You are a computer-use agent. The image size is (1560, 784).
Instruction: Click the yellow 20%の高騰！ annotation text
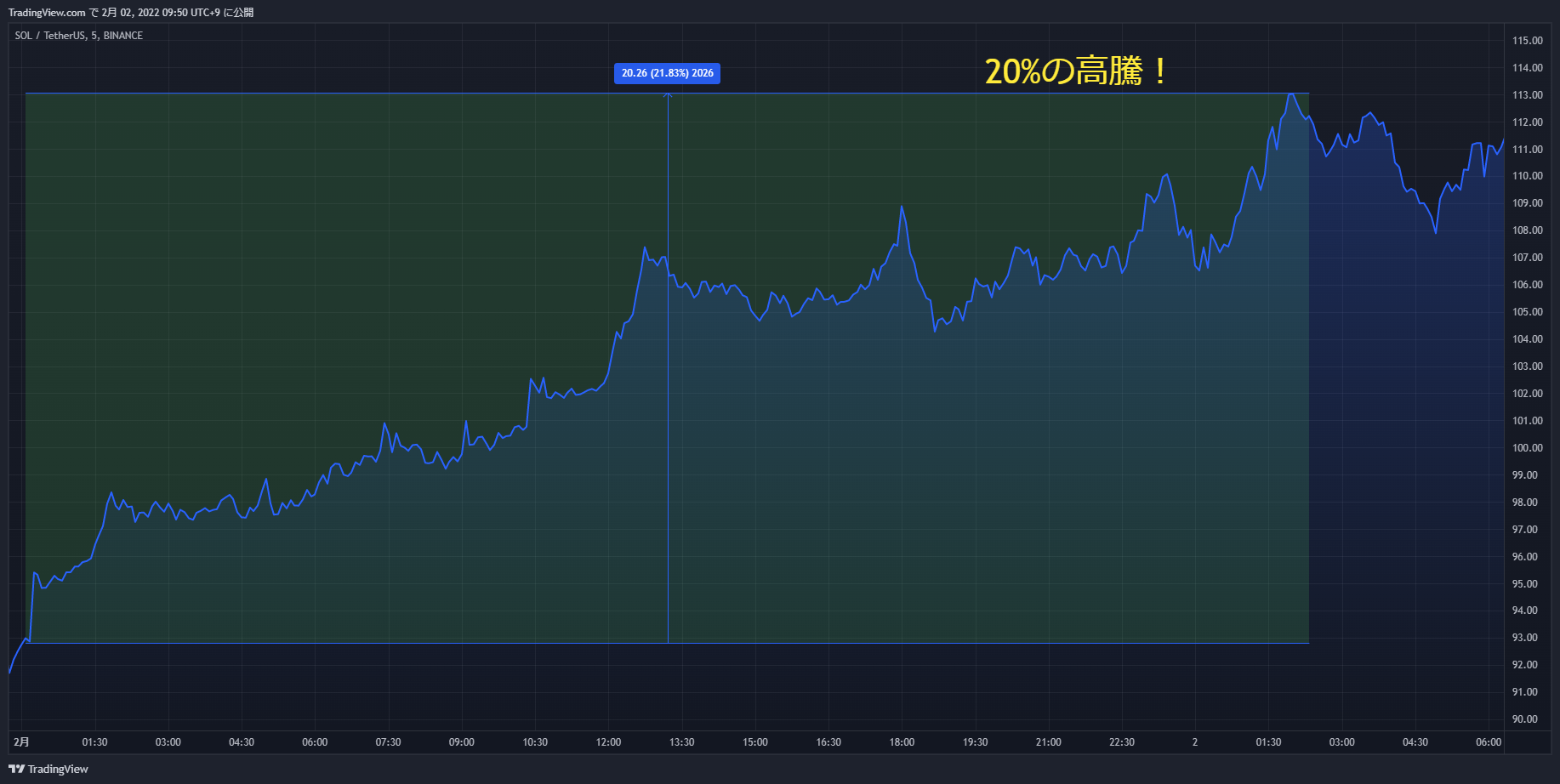[1076, 71]
